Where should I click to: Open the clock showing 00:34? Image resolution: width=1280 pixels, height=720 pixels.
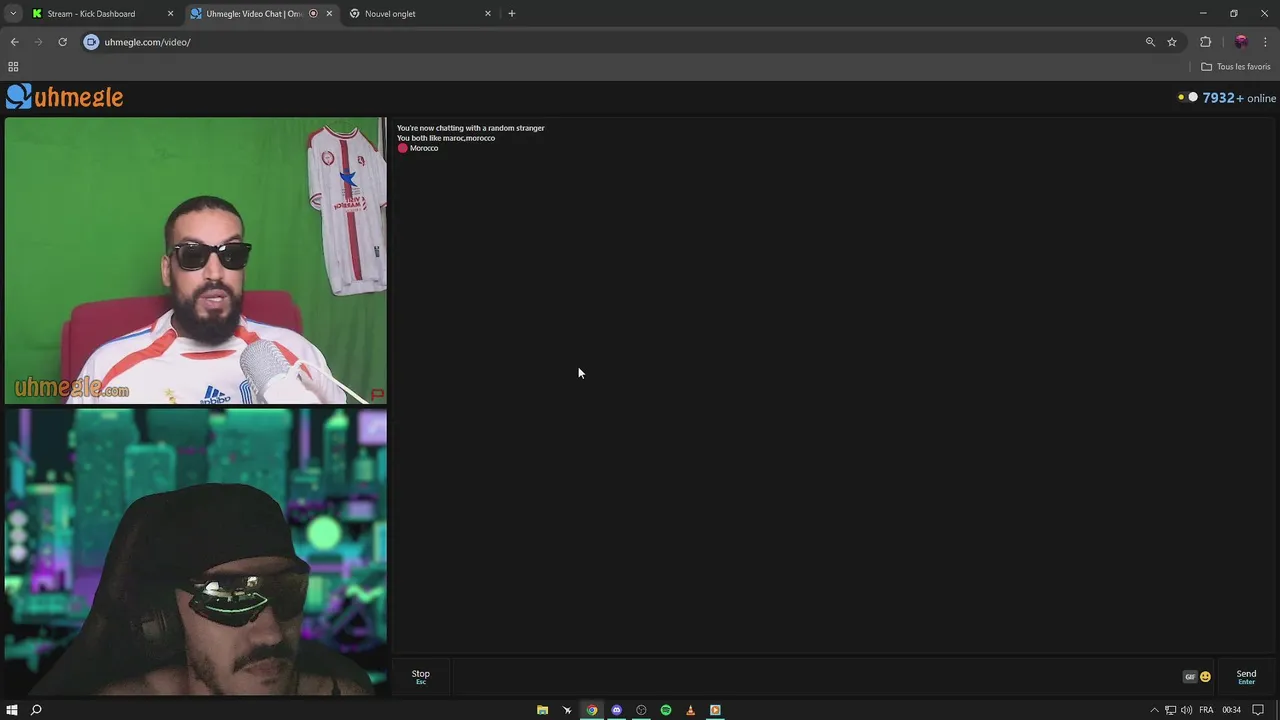click(1231, 710)
